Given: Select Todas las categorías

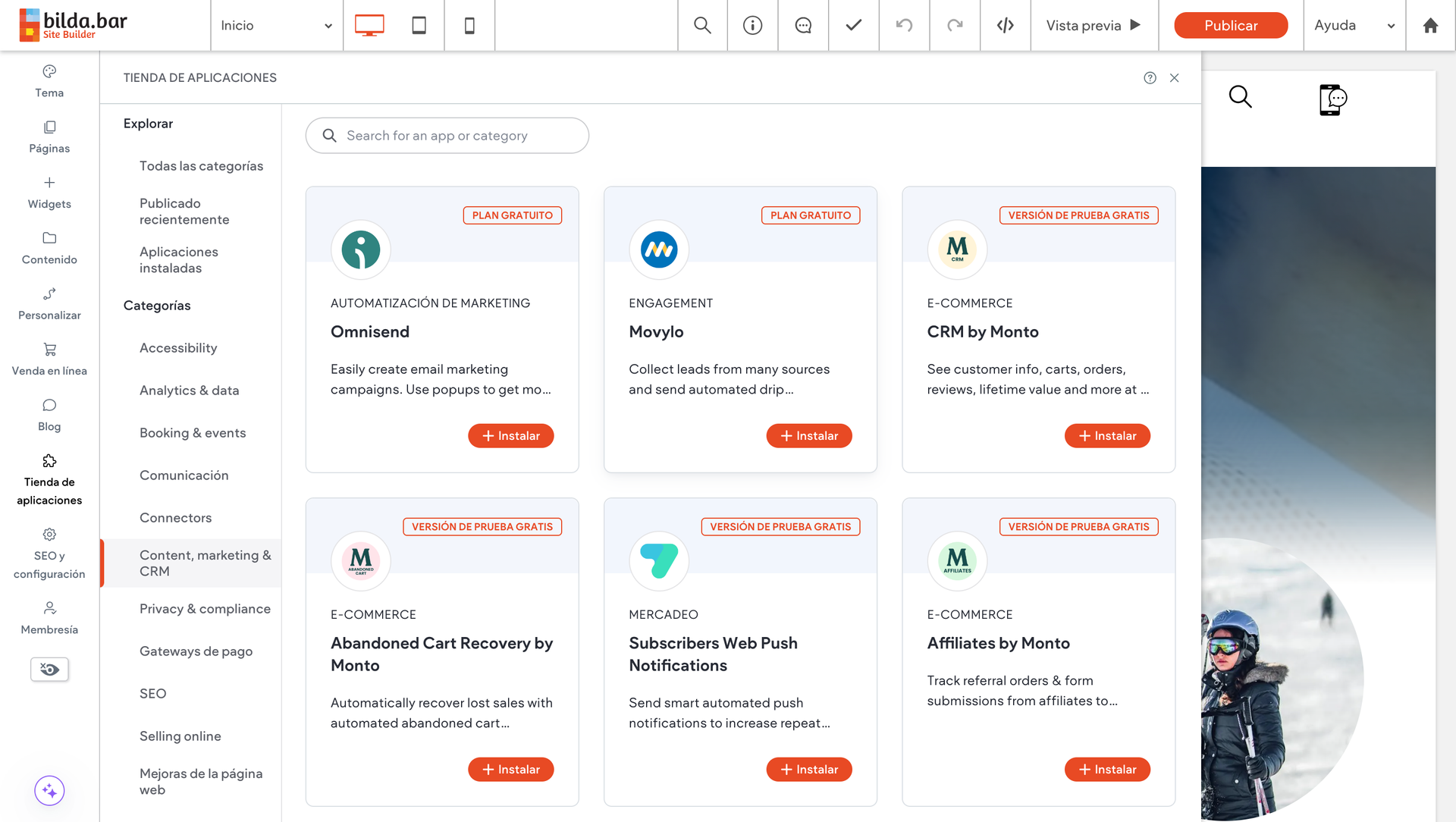Looking at the screenshot, I should (201, 165).
